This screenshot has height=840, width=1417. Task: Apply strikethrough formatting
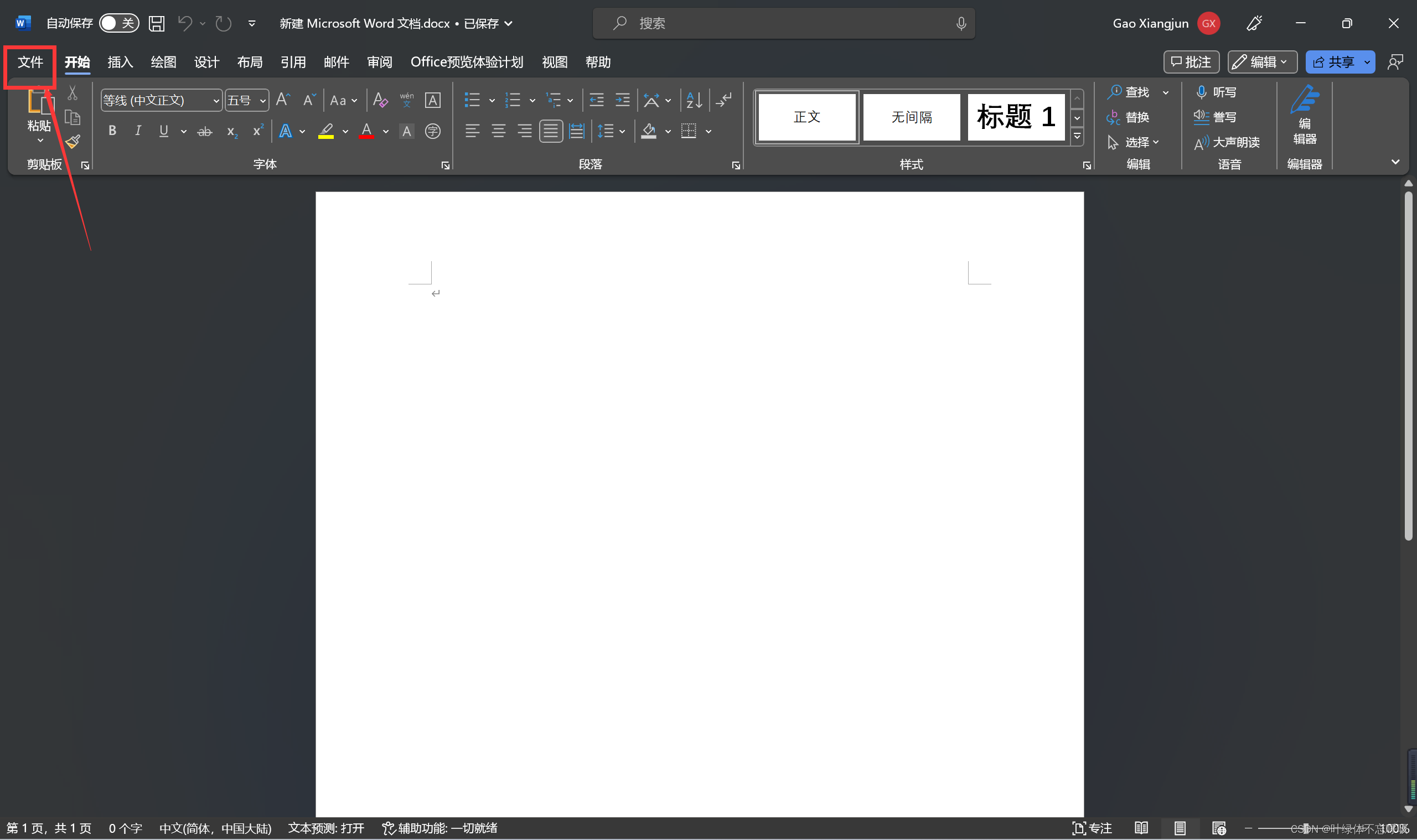[204, 132]
